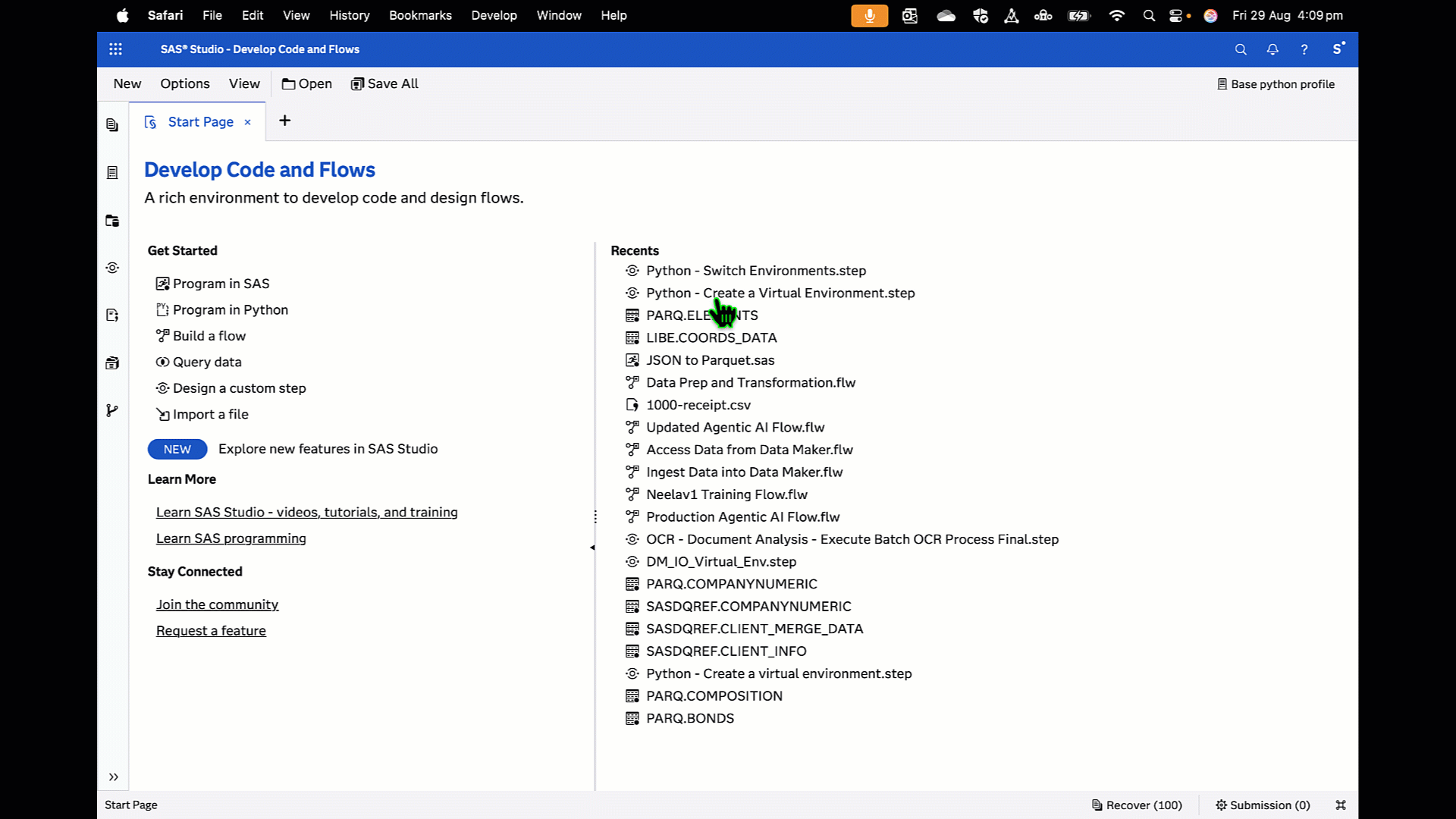This screenshot has height=819, width=1456.
Task: Click Program in SAS
Action: coord(212,284)
